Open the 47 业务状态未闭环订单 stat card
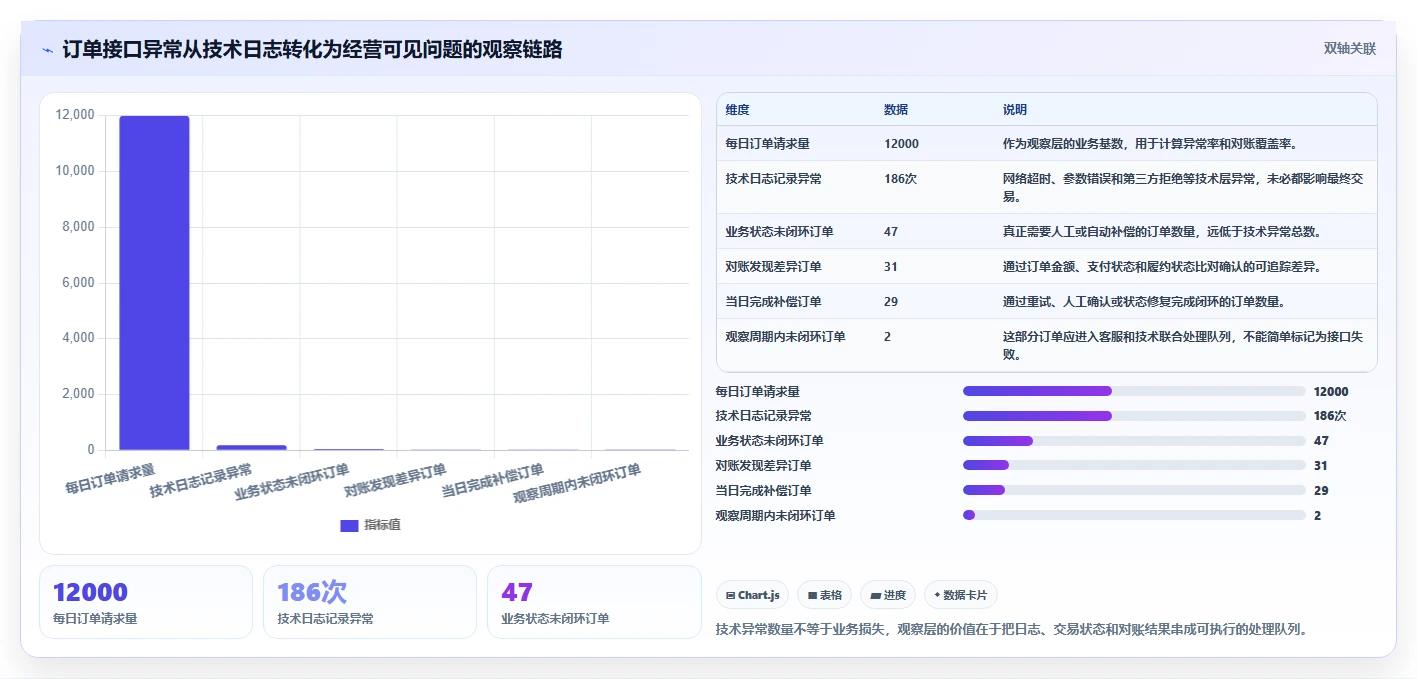Viewport: 1417px width, 679px height. (x=594, y=602)
